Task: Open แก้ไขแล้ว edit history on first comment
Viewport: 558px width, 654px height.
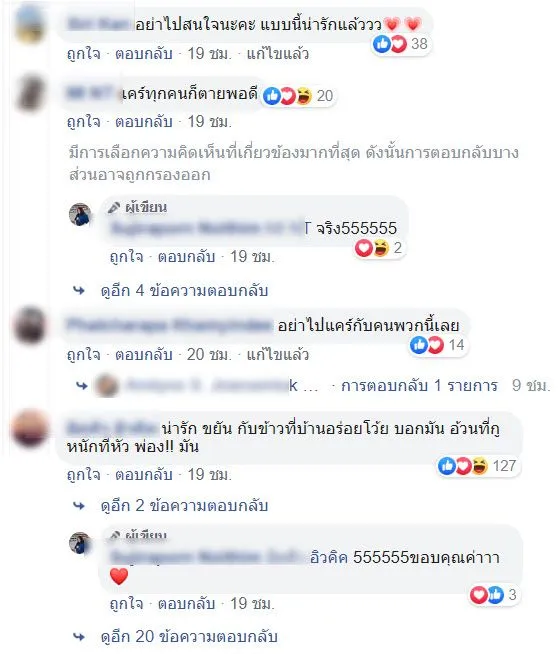Action: click(278, 54)
